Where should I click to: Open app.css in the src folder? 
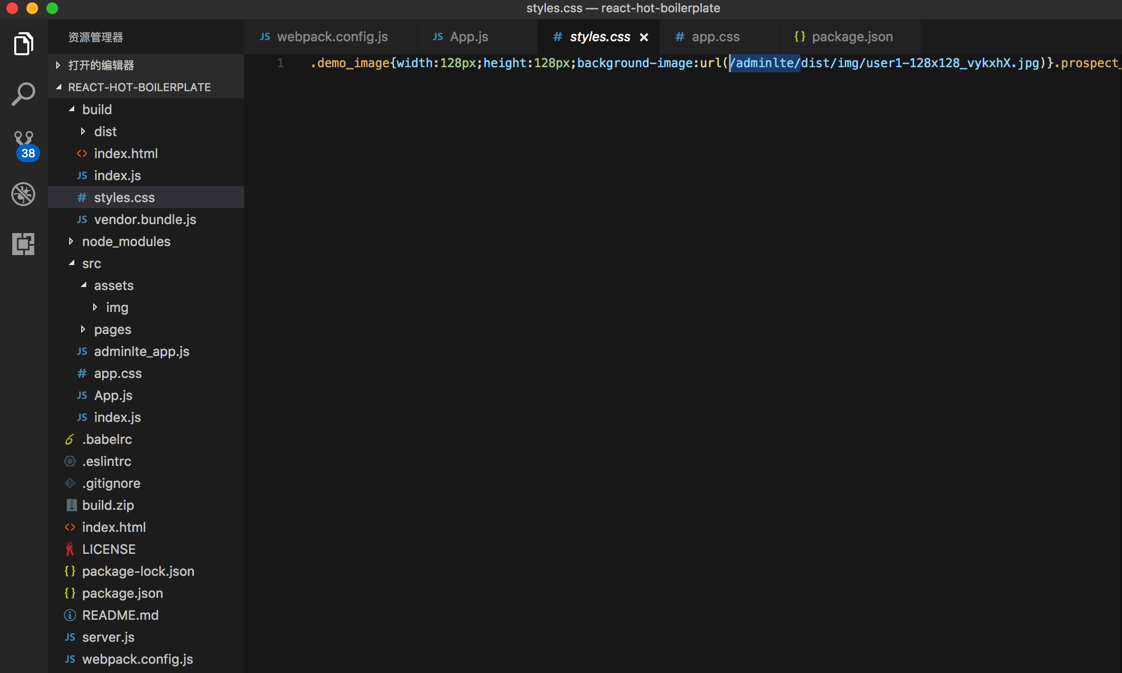(146, 373)
